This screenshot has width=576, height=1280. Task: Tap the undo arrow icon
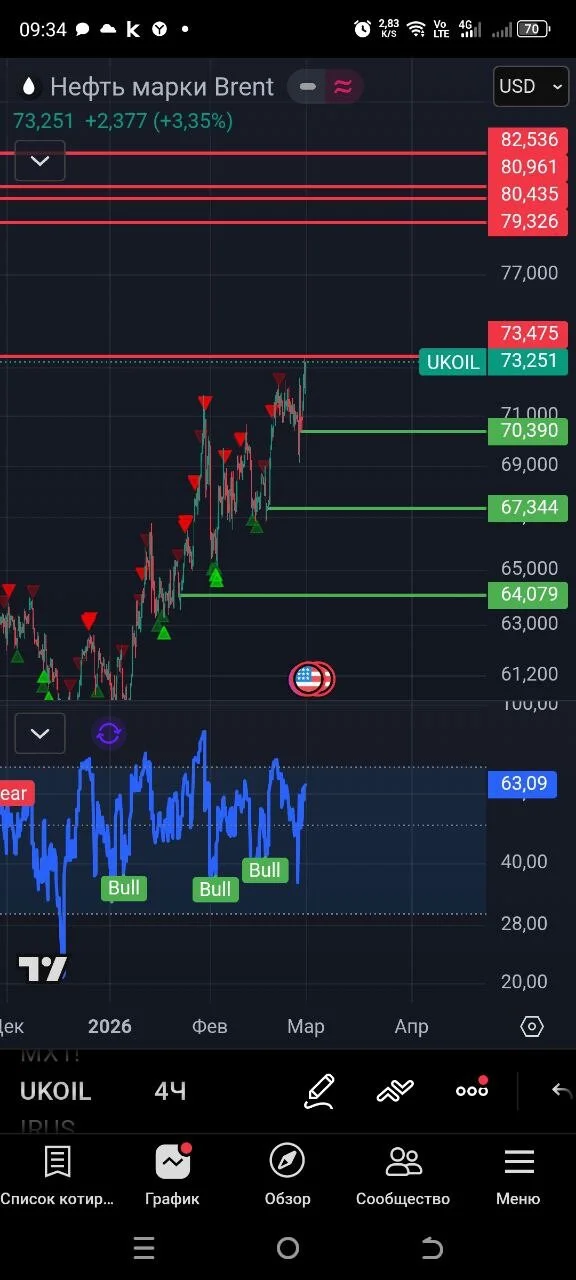pos(562,1090)
